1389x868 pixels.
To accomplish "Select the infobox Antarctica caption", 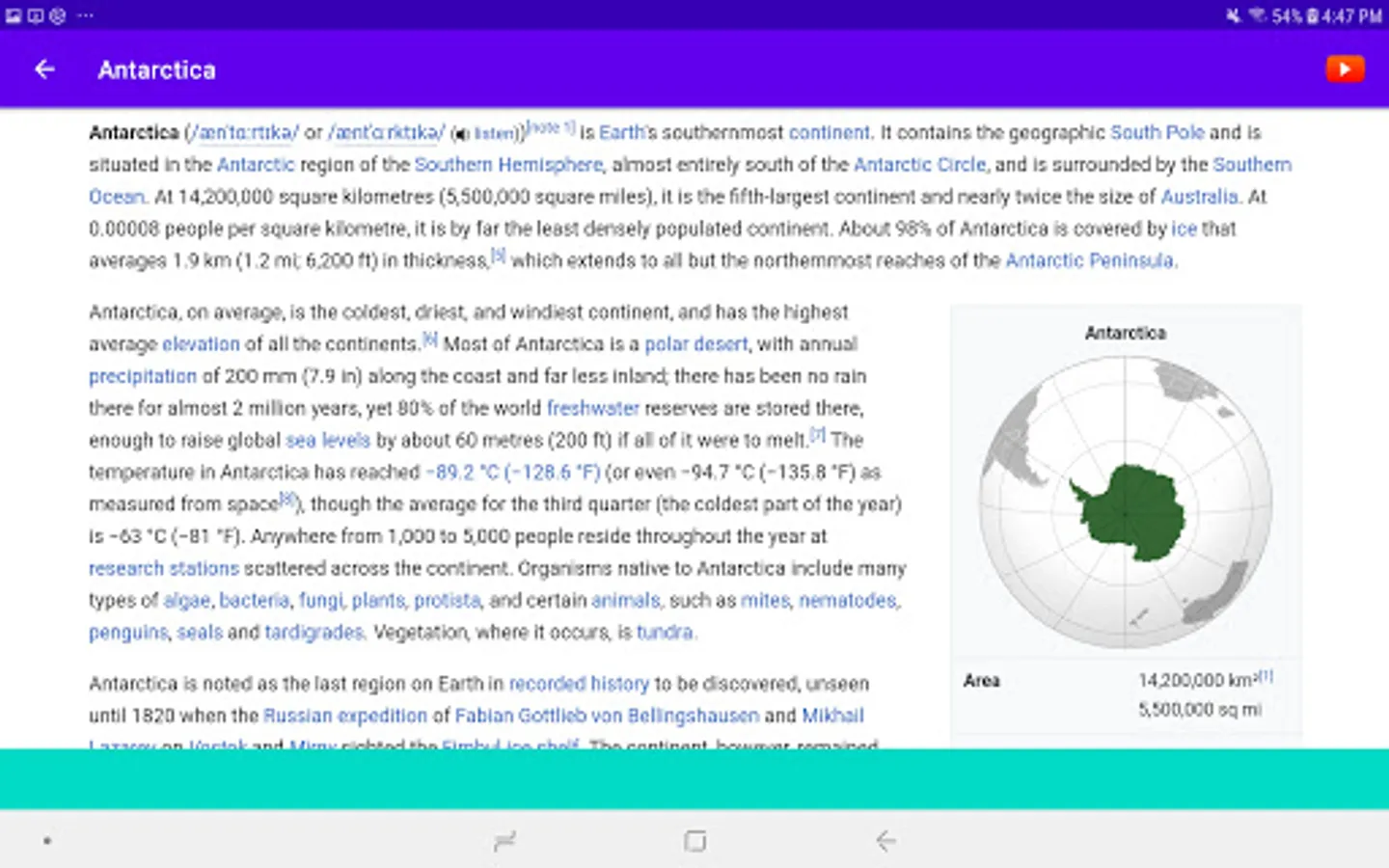I will tap(1125, 333).
